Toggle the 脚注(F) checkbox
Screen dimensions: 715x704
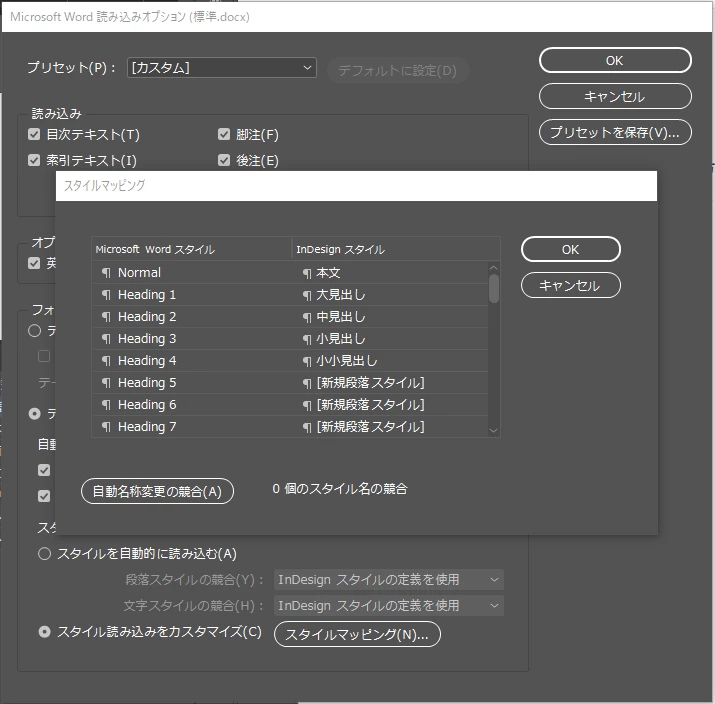(x=224, y=134)
